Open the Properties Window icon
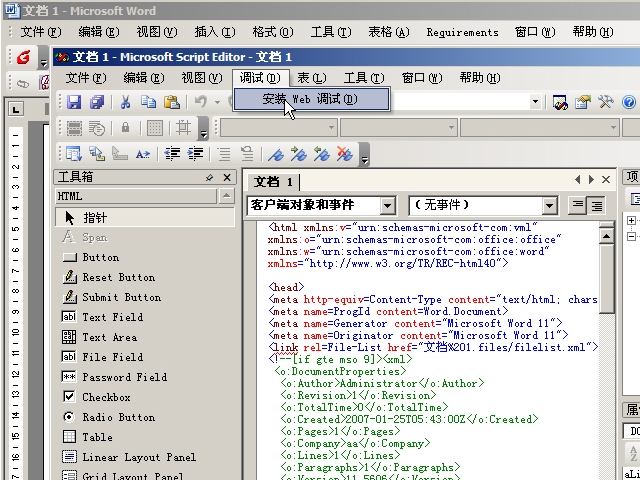 point(583,102)
